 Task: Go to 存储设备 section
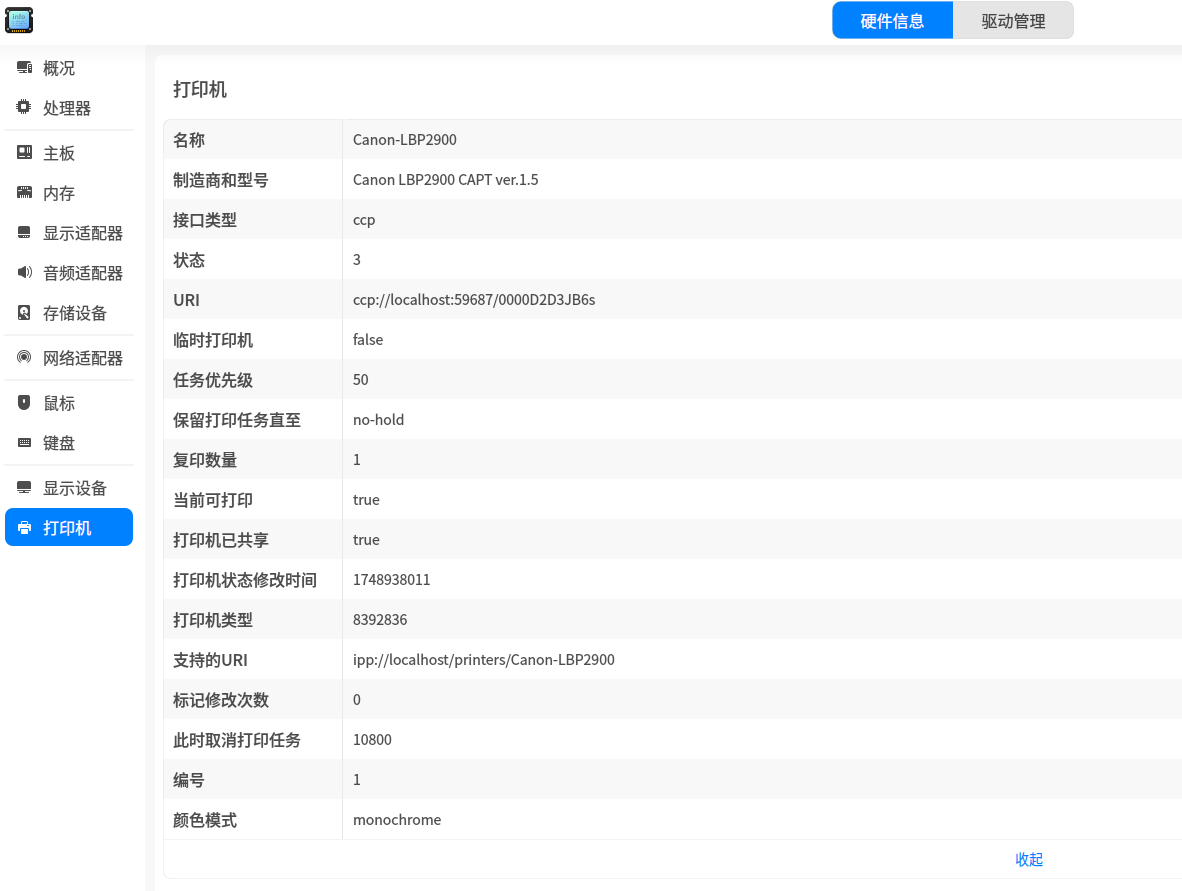tap(69, 313)
